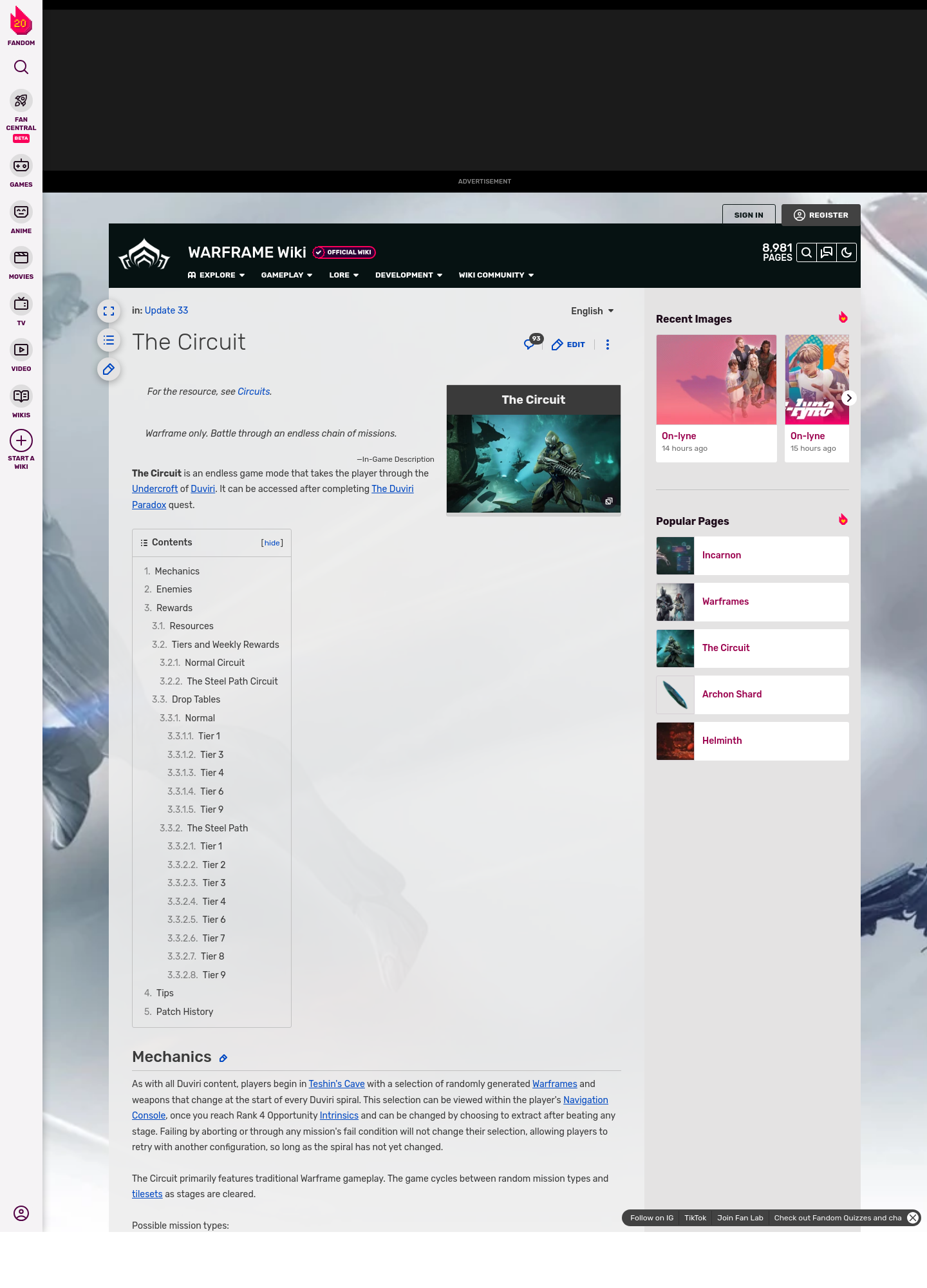927x1288 pixels.
Task: Open the user profile icon at sidebar bottom
Action: click(x=21, y=1213)
